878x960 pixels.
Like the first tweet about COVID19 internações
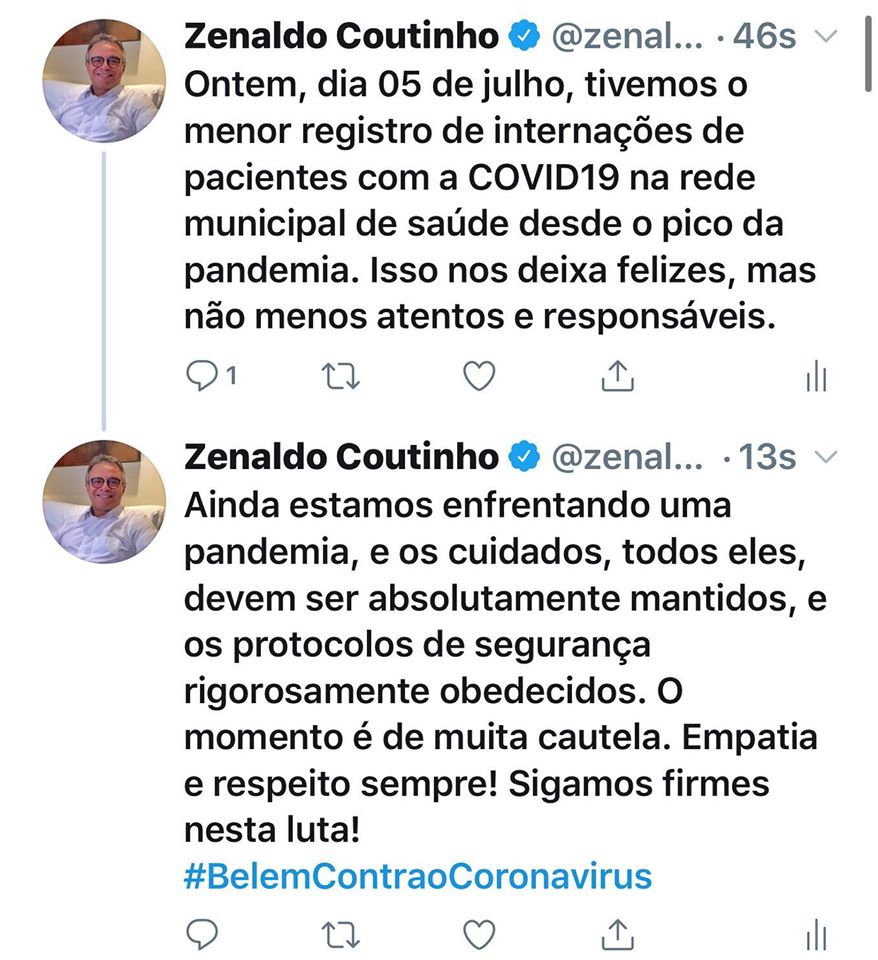click(480, 376)
